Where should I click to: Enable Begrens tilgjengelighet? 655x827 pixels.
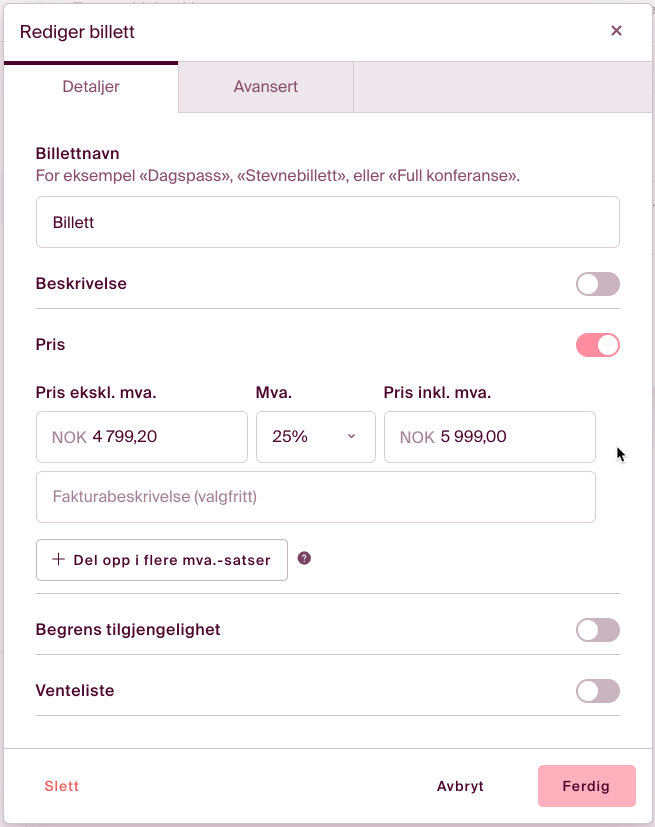click(597, 630)
